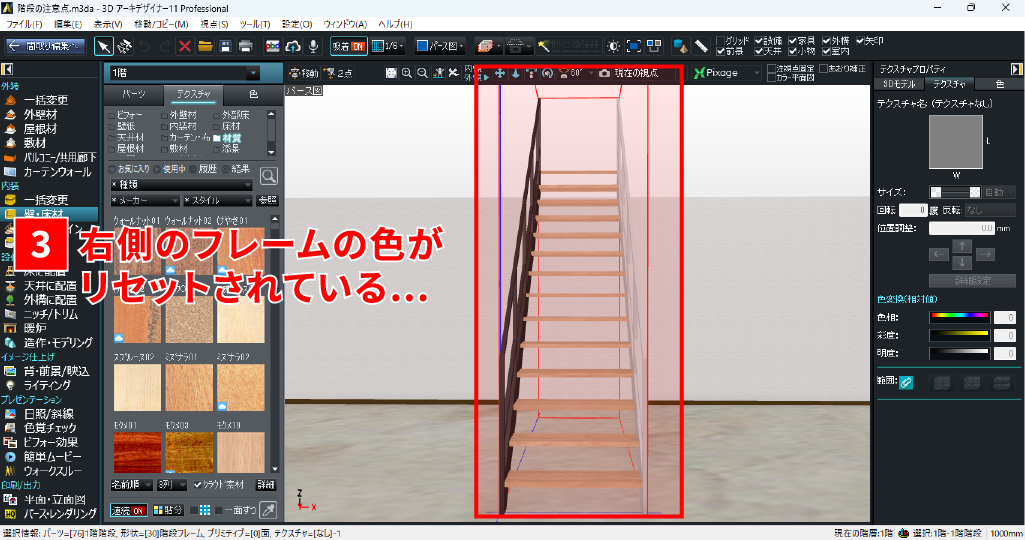Click the zoom in magnifier icon
Viewport: 1025px width, 540px height.
pyautogui.click(x=407, y=73)
